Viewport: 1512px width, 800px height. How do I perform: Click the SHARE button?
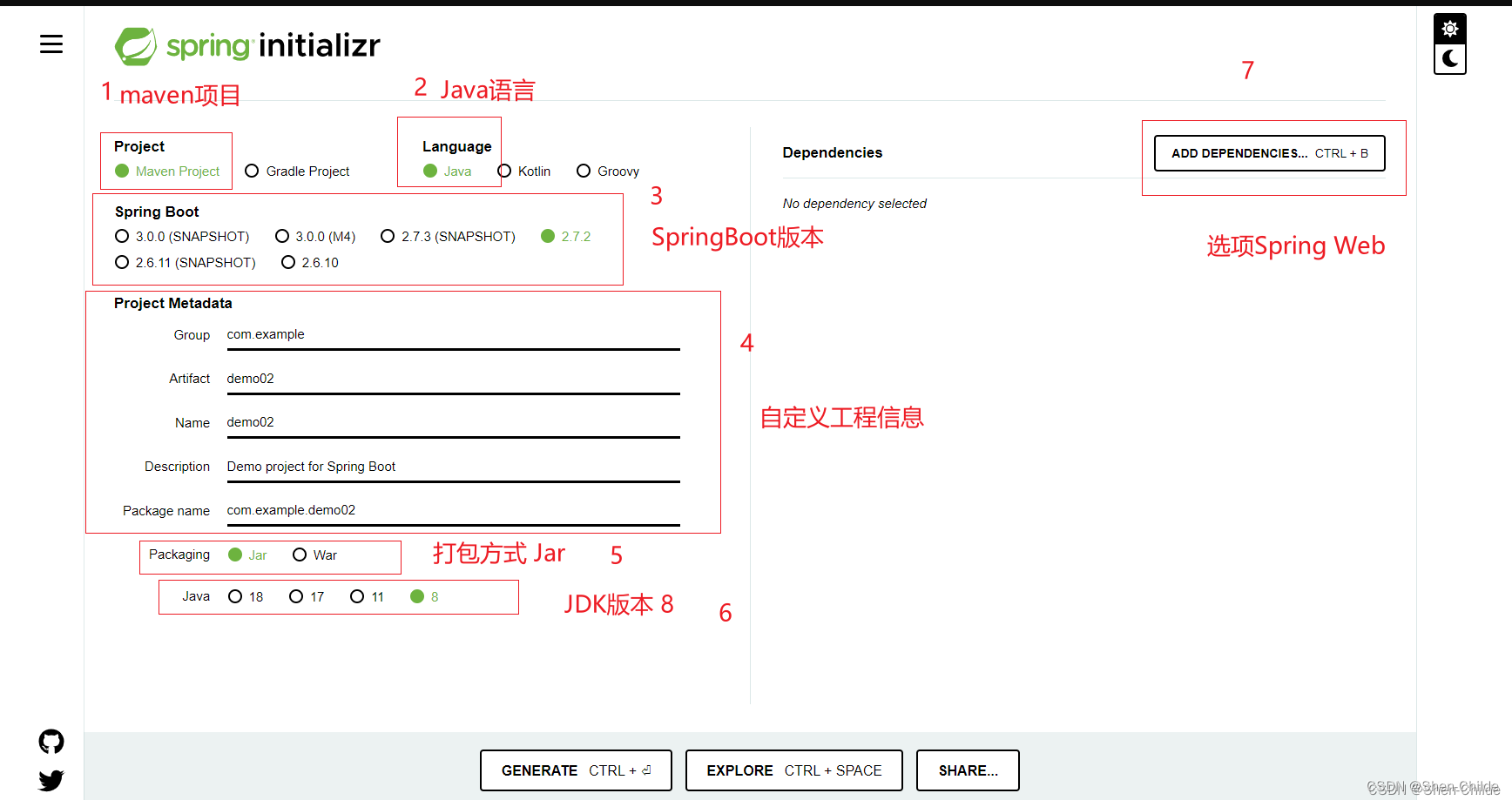coord(967,770)
